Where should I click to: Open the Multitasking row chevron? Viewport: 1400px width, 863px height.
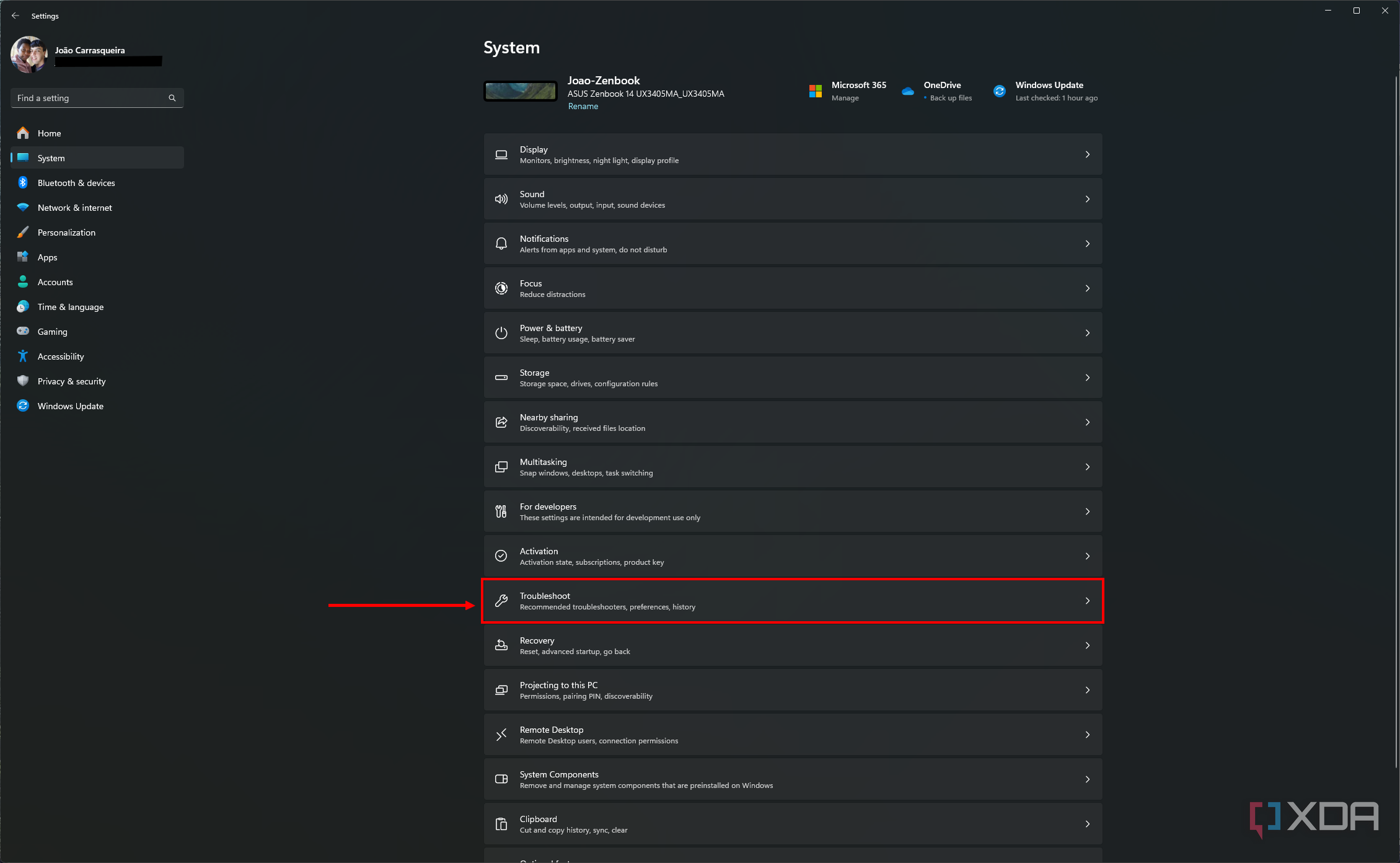pos(1087,467)
